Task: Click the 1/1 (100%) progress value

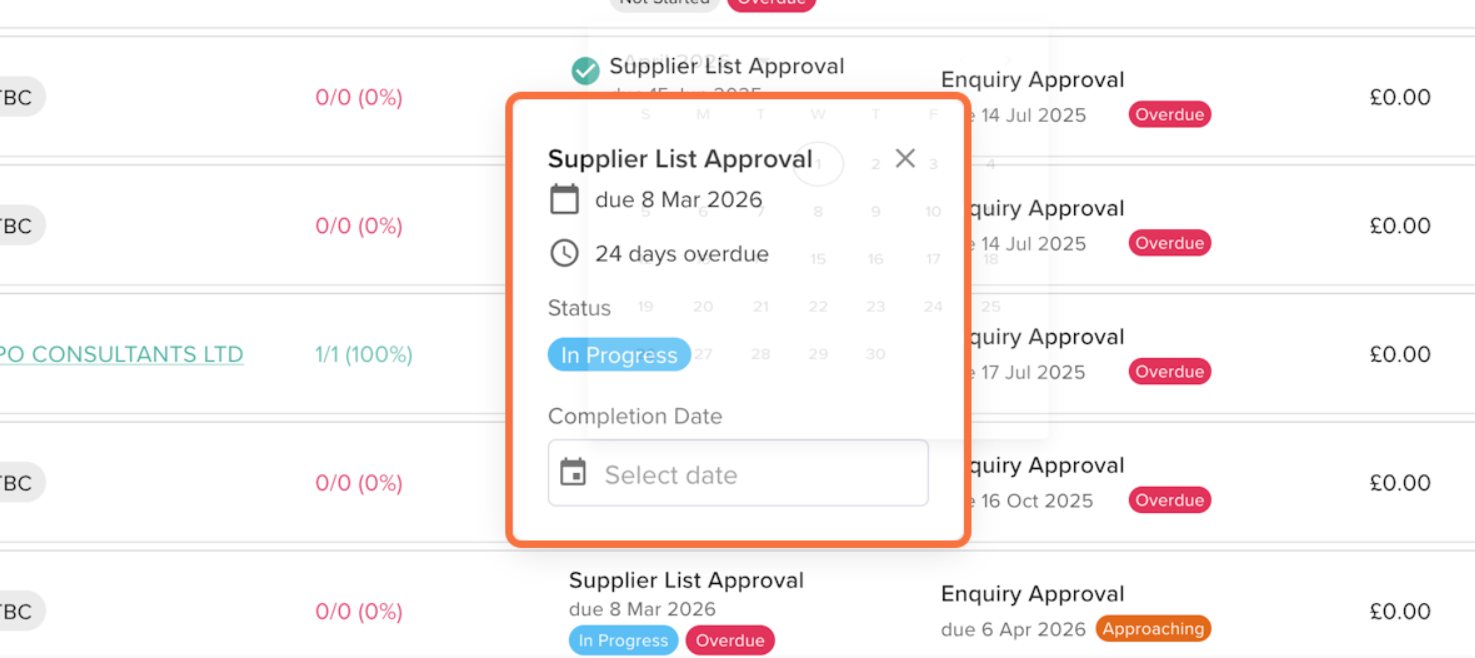Action: pyautogui.click(x=364, y=354)
